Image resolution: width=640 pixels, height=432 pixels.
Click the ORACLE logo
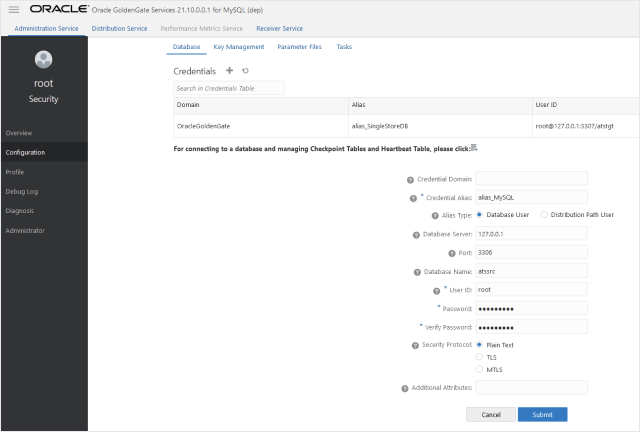(x=59, y=9)
